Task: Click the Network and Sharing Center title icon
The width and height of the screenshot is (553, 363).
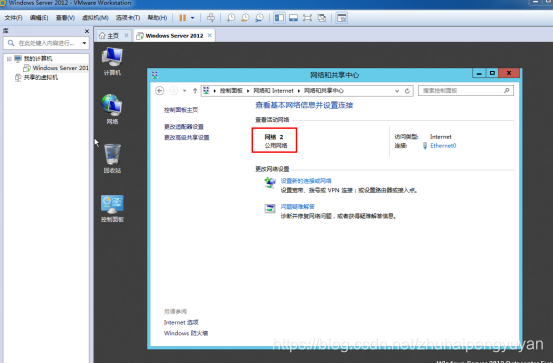Action: [154, 75]
